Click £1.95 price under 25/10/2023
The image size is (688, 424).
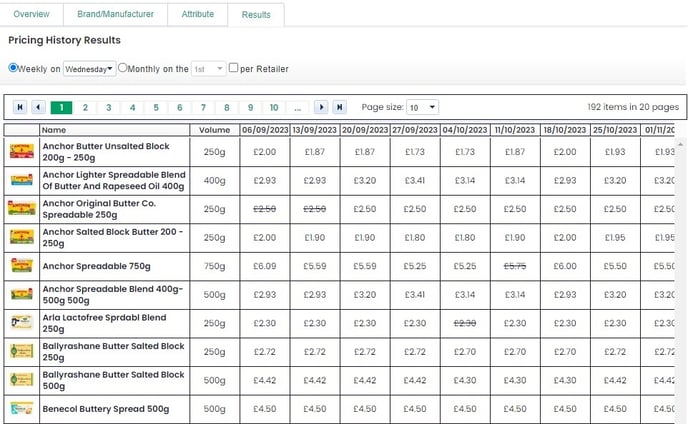click(615, 237)
